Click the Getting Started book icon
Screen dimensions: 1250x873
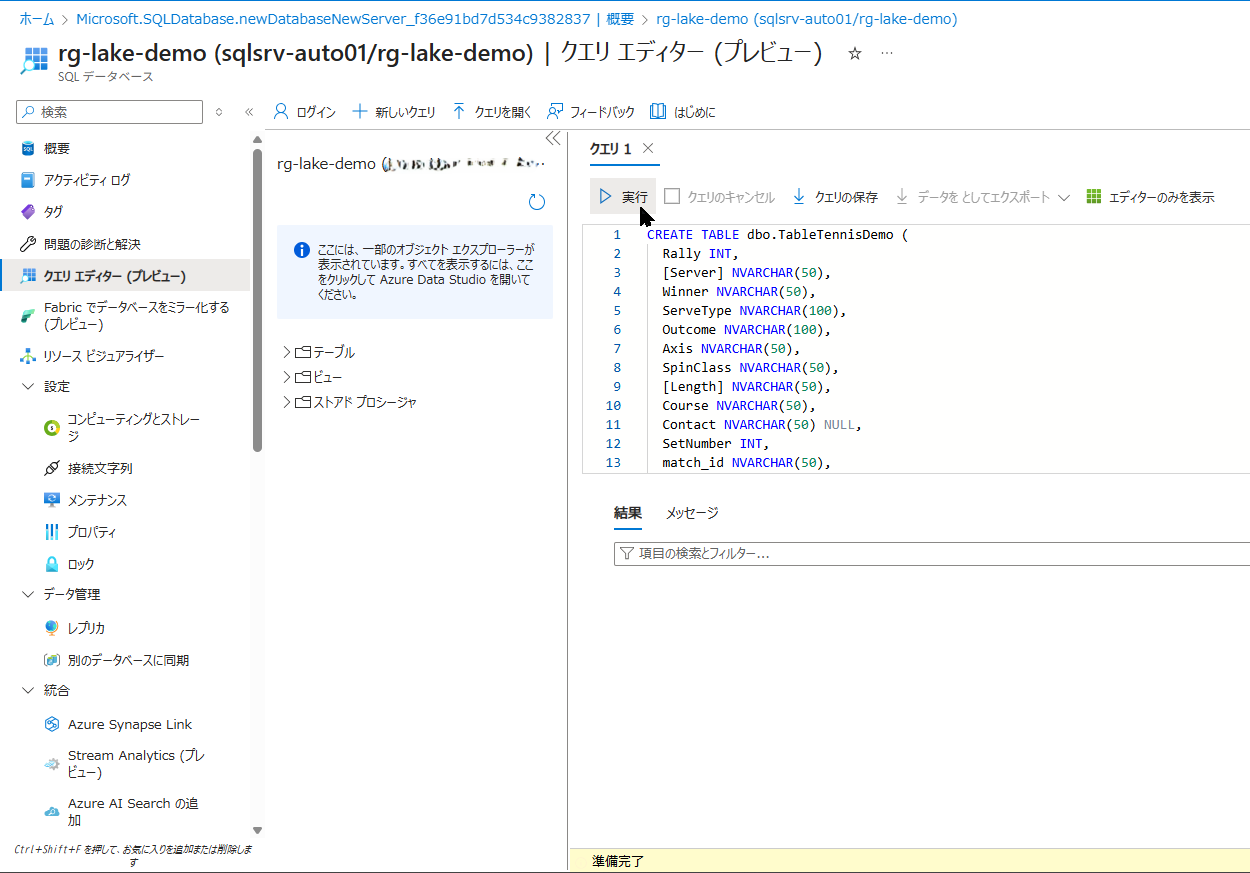[x=658, y=112]
